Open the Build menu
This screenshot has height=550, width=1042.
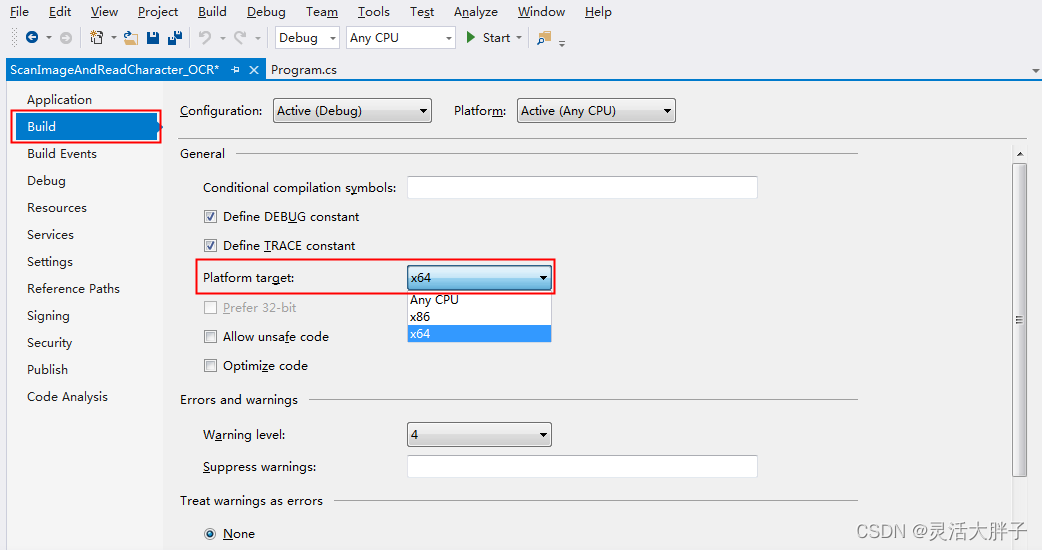point(212,12)
